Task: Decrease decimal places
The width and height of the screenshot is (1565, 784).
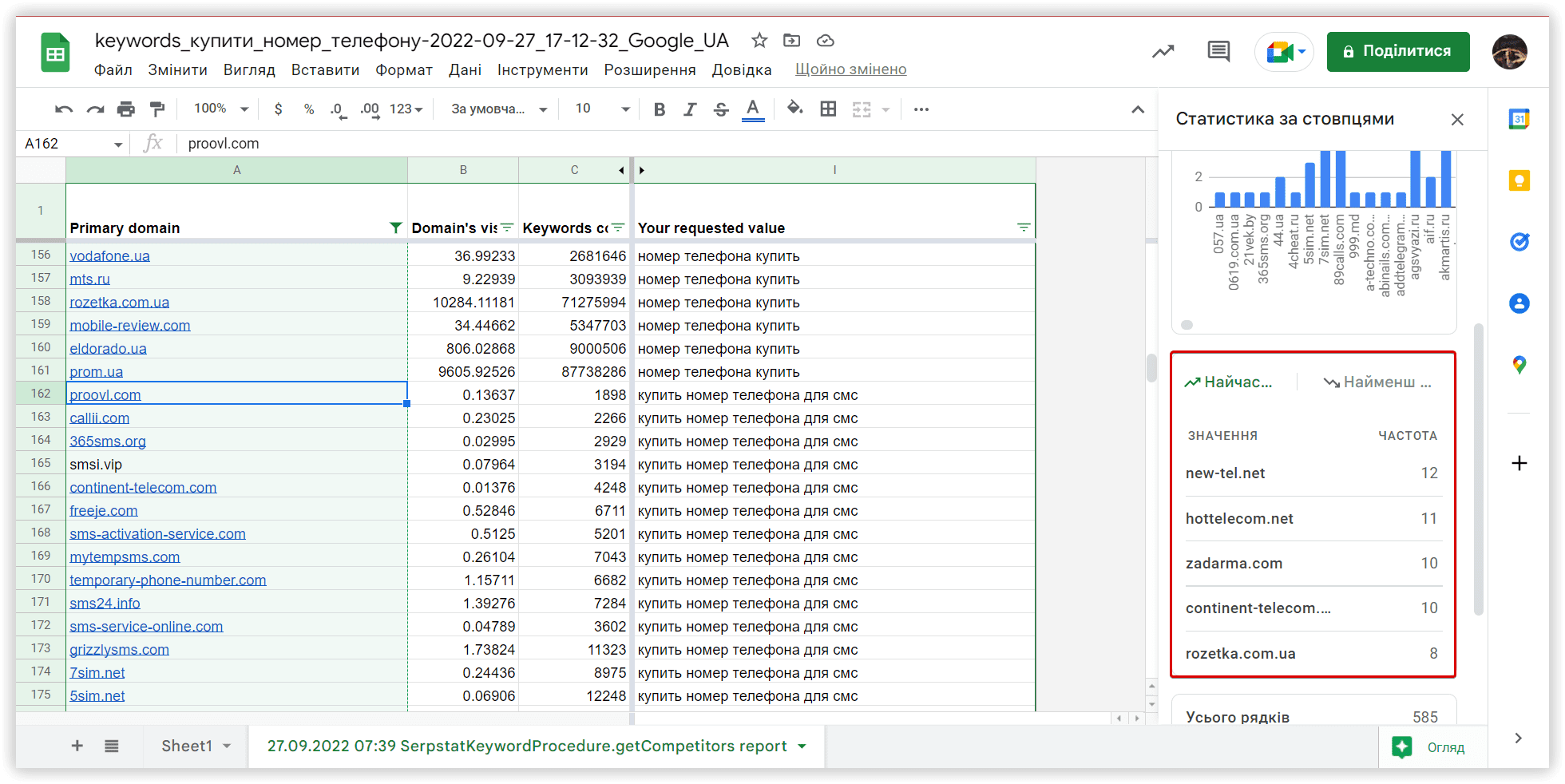Action: 339,109
